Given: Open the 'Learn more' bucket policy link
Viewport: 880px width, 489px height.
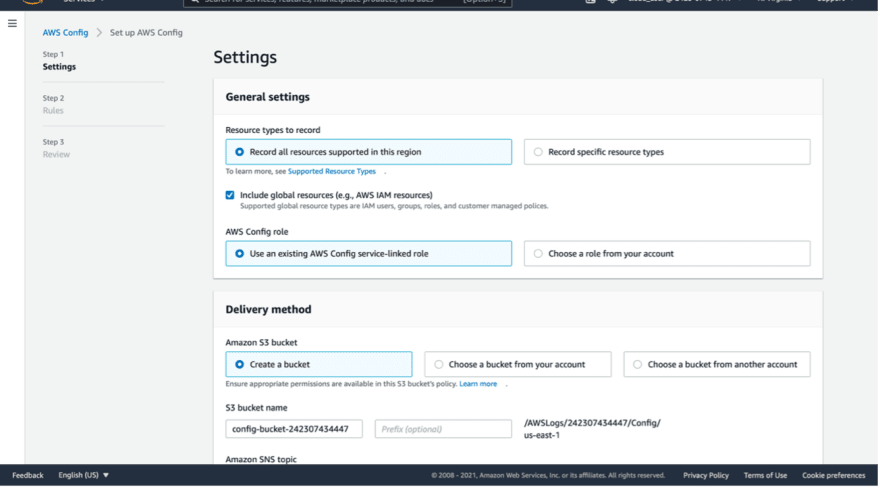Looking at the screenshot, I should point(478,384).
